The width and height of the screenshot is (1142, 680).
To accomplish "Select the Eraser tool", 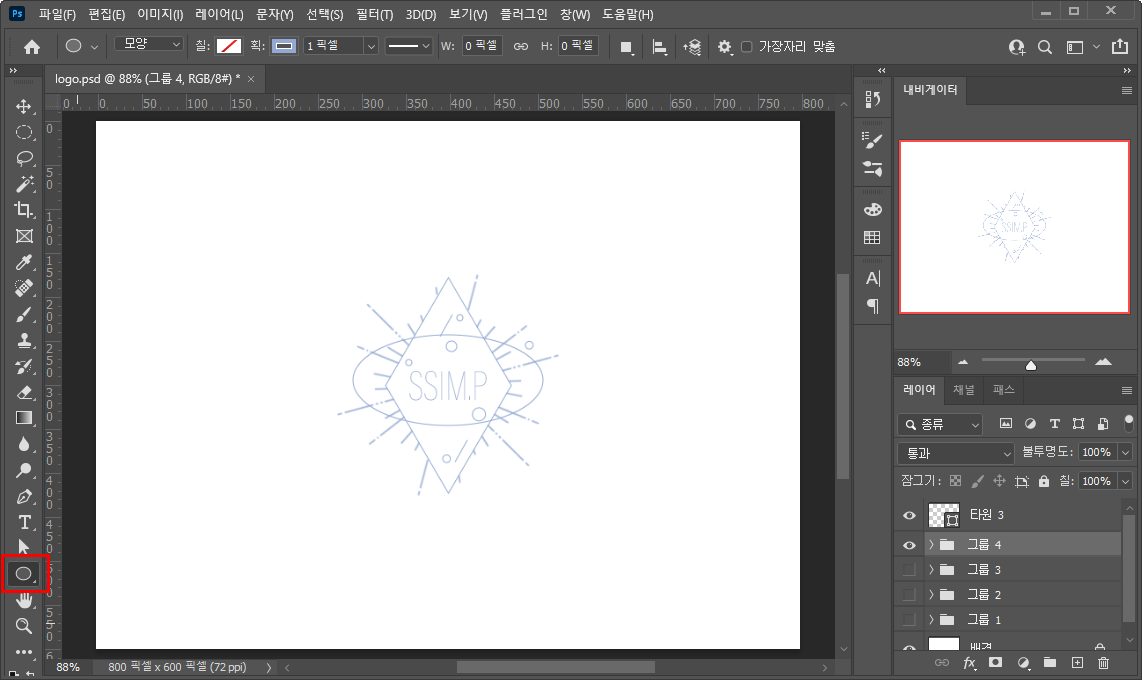I will (x=24, y=392).
